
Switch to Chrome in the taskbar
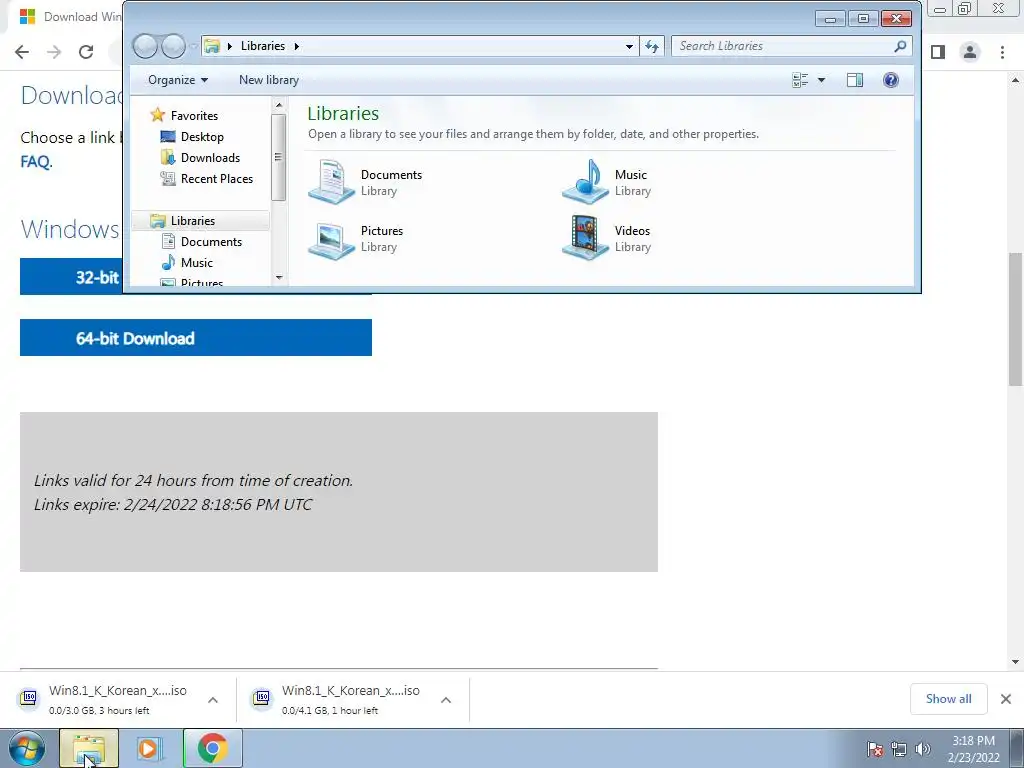(213, 748)
